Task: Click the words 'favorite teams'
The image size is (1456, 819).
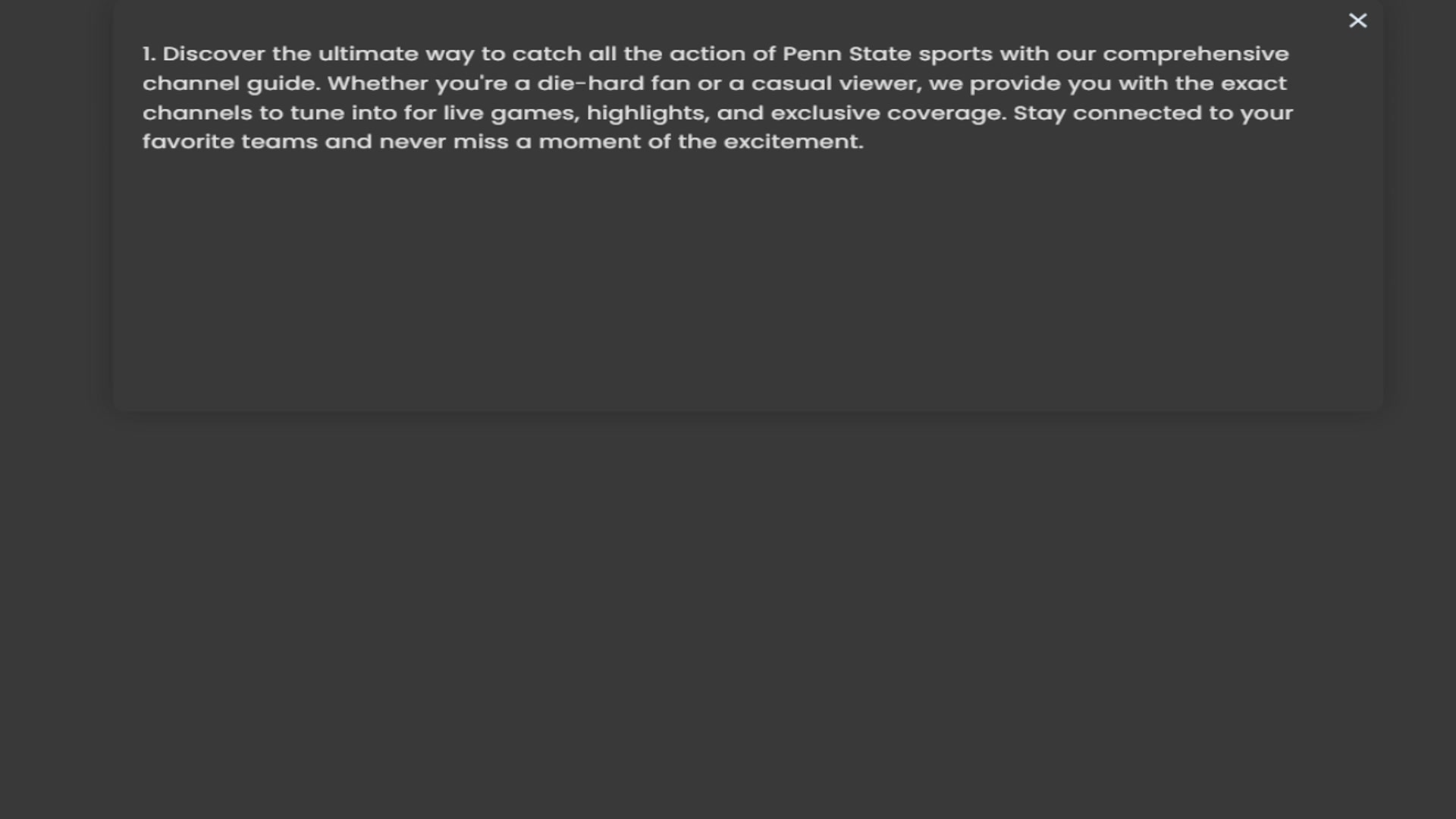Action: [230, 142]
